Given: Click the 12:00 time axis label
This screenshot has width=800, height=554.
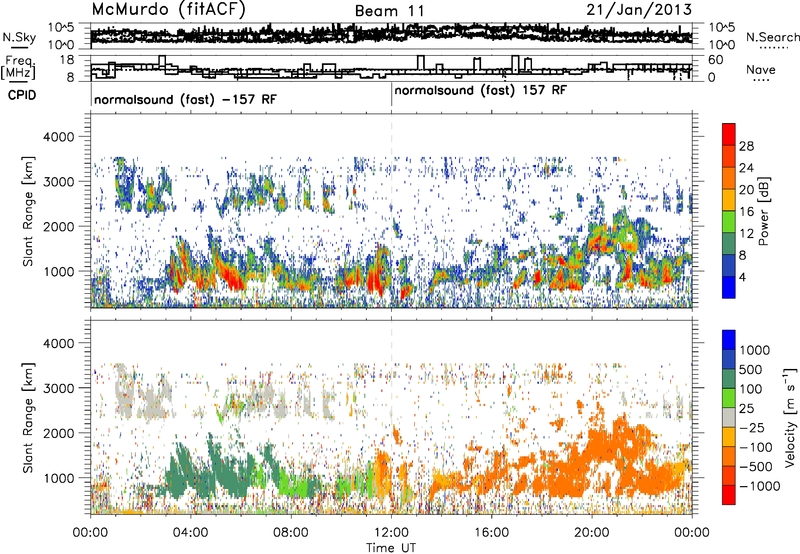Looking at the screenshot, I should tap(391, 533).
